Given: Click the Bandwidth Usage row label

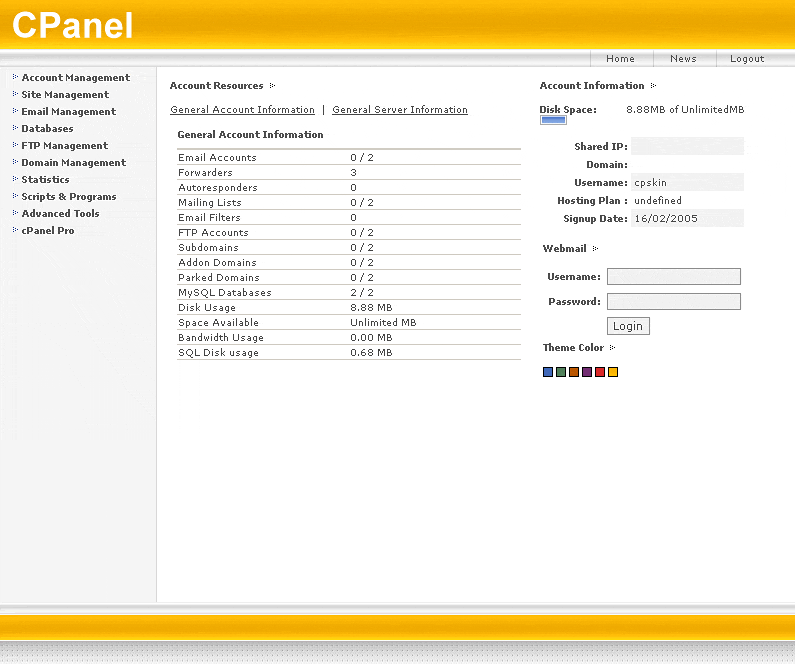Looking at the screenshot, I should pyautogui.click(x=221, y=338).
